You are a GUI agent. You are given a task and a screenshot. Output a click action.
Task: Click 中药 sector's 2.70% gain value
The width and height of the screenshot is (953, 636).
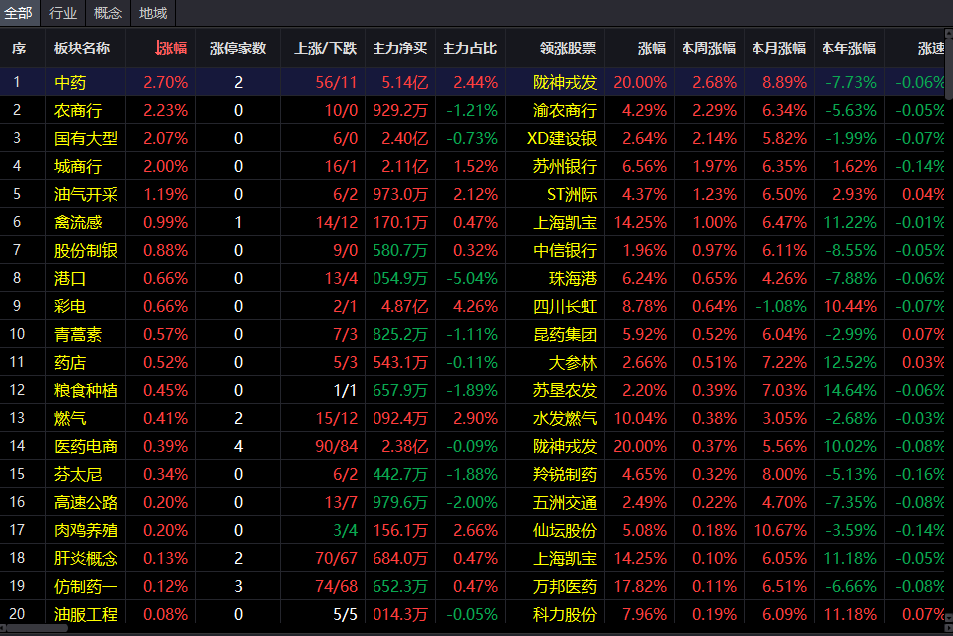165,83
